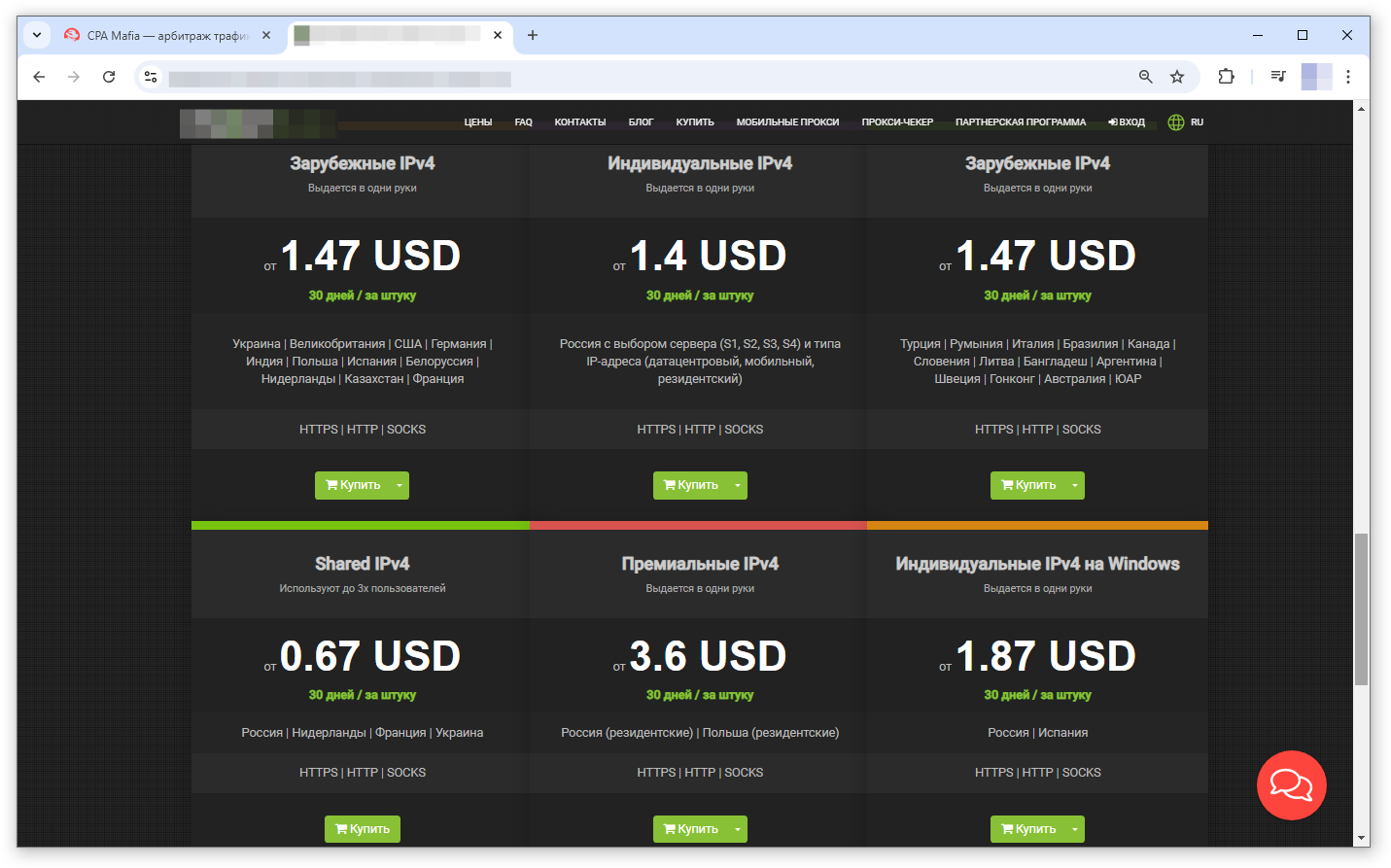Viewport: 1391px width, 868px height.
Task: Open a new browser tab
Action: point(533,35)
